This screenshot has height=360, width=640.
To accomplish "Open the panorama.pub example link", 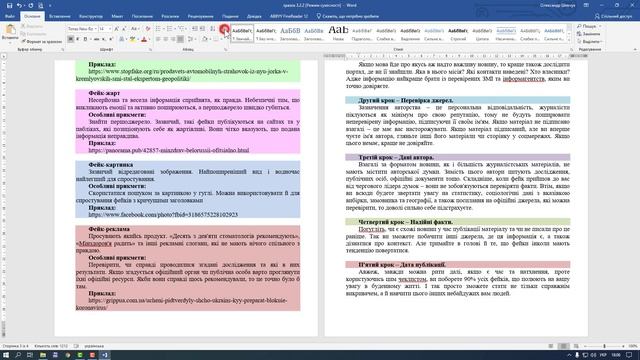I will (169, 150).
